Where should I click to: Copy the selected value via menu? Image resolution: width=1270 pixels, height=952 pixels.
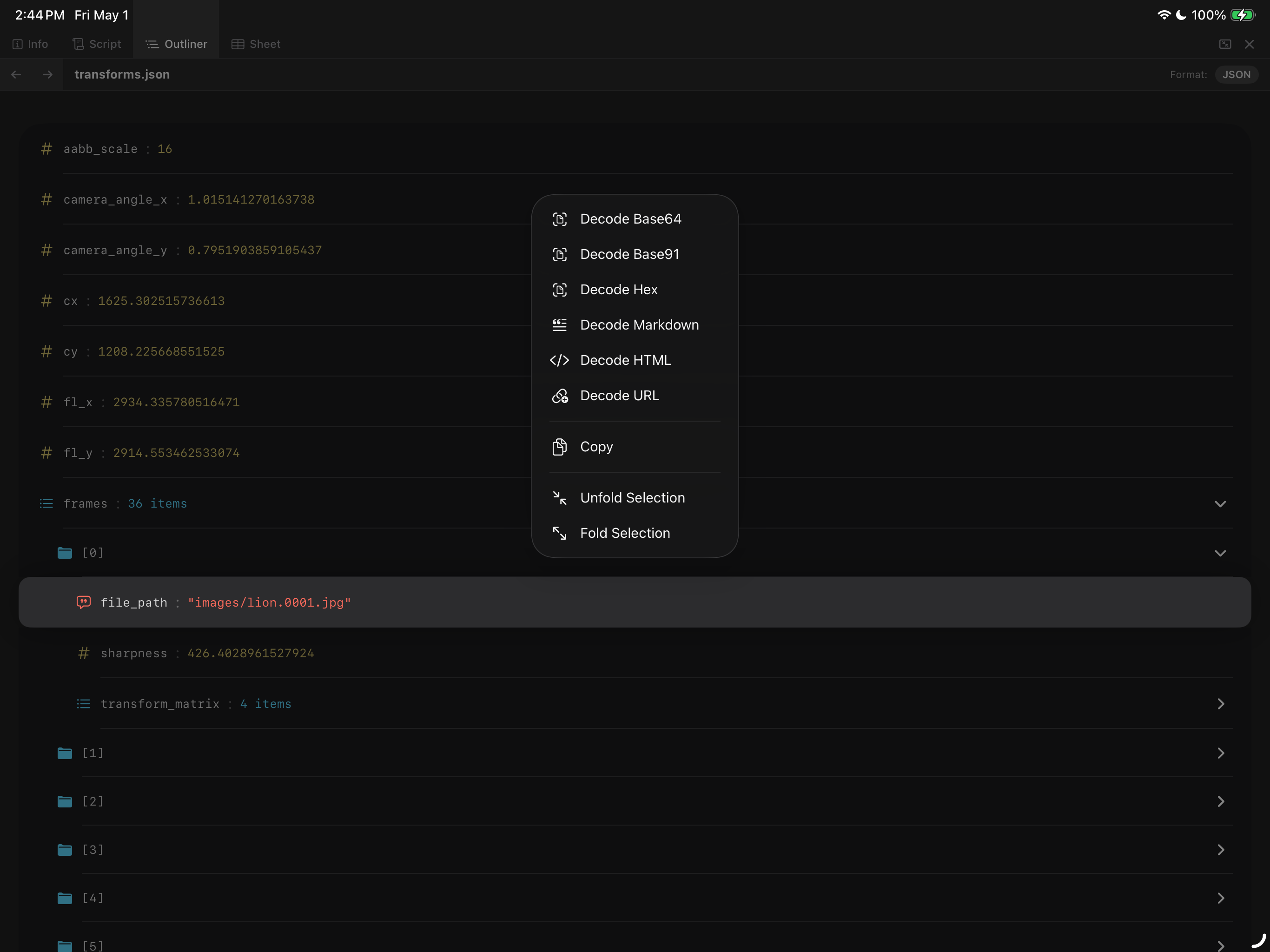click(x=635, y=447)
